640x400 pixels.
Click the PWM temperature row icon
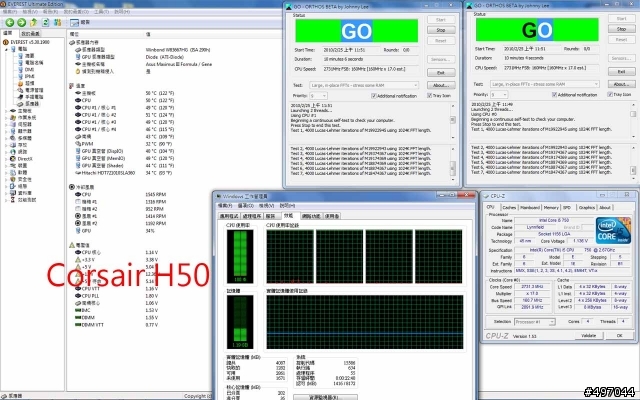(x=78, y=144)
